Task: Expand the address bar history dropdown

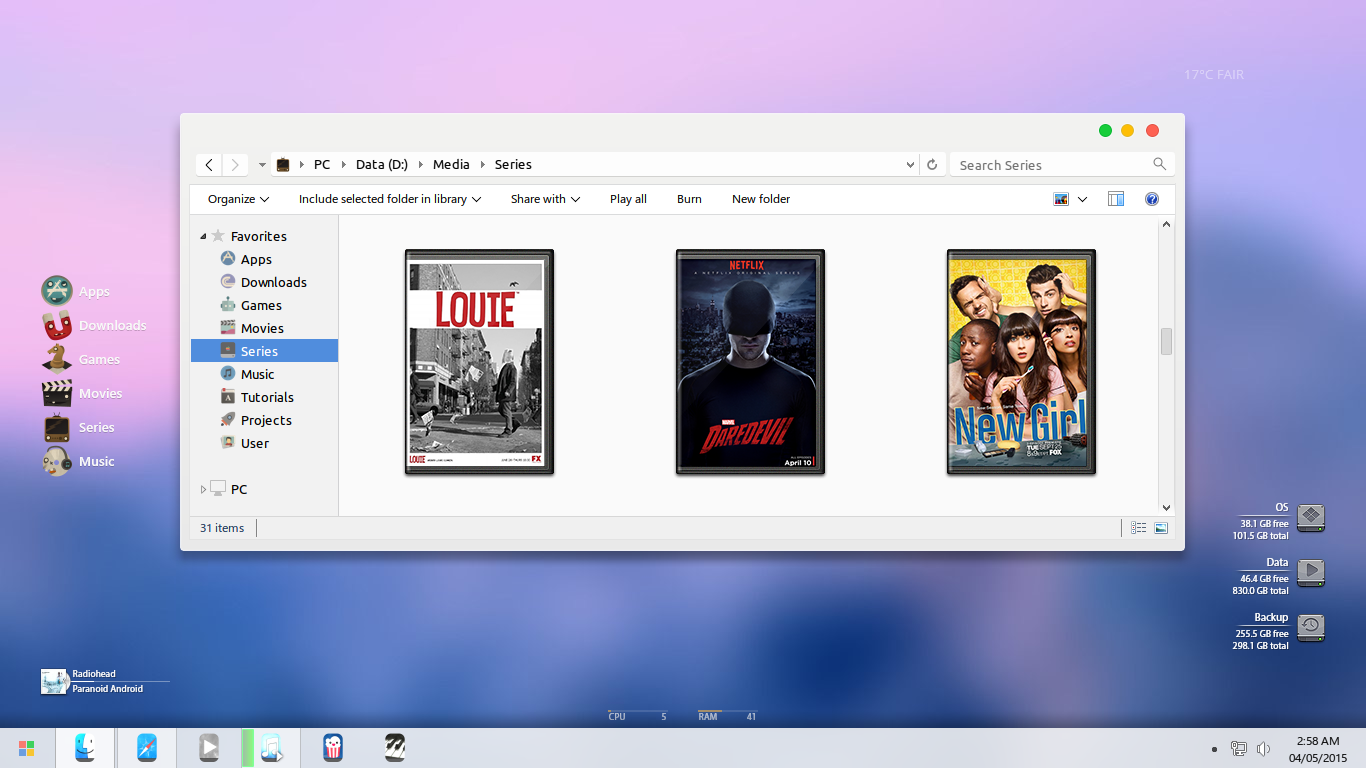Action: 910,165
